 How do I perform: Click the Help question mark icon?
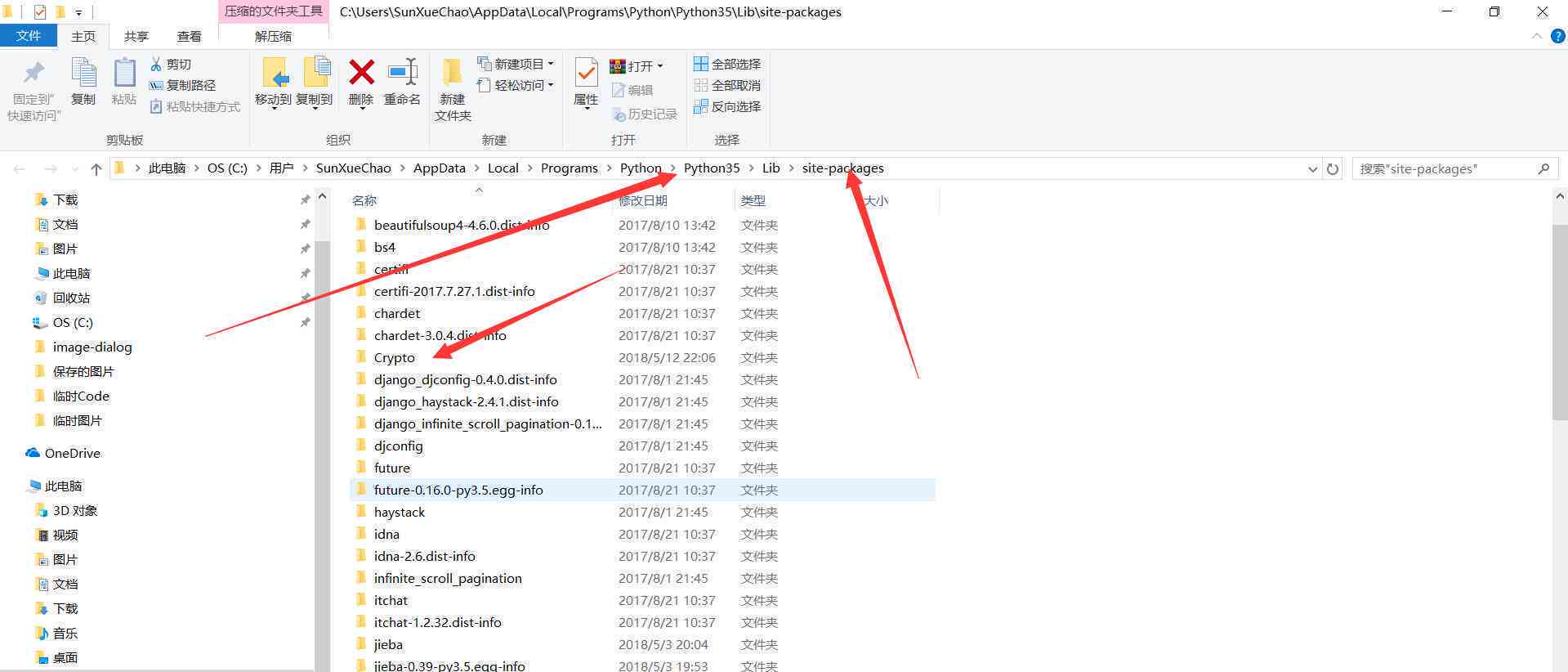click(x=1557, y=36)
